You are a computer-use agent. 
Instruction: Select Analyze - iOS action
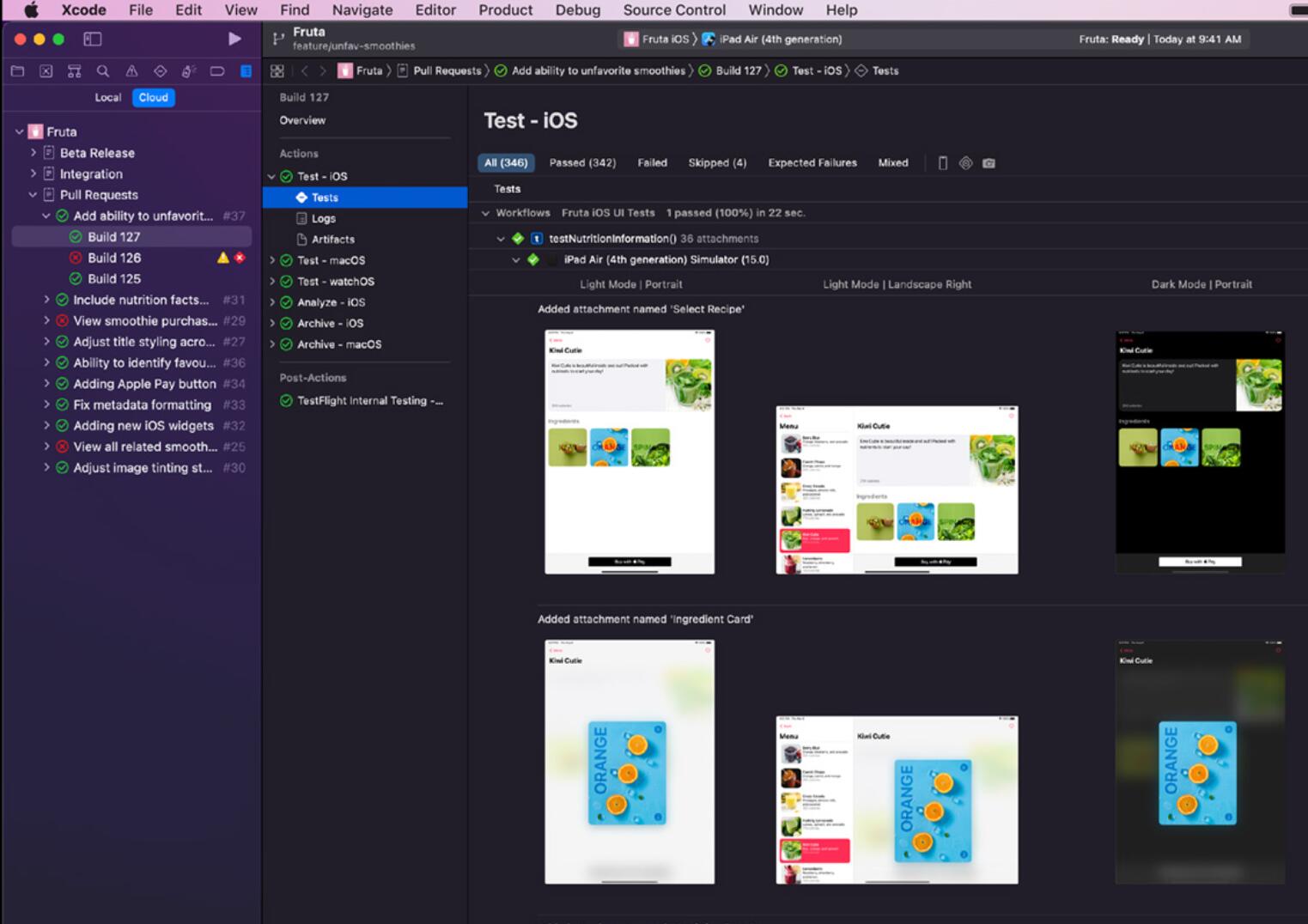tap(331, 302)
